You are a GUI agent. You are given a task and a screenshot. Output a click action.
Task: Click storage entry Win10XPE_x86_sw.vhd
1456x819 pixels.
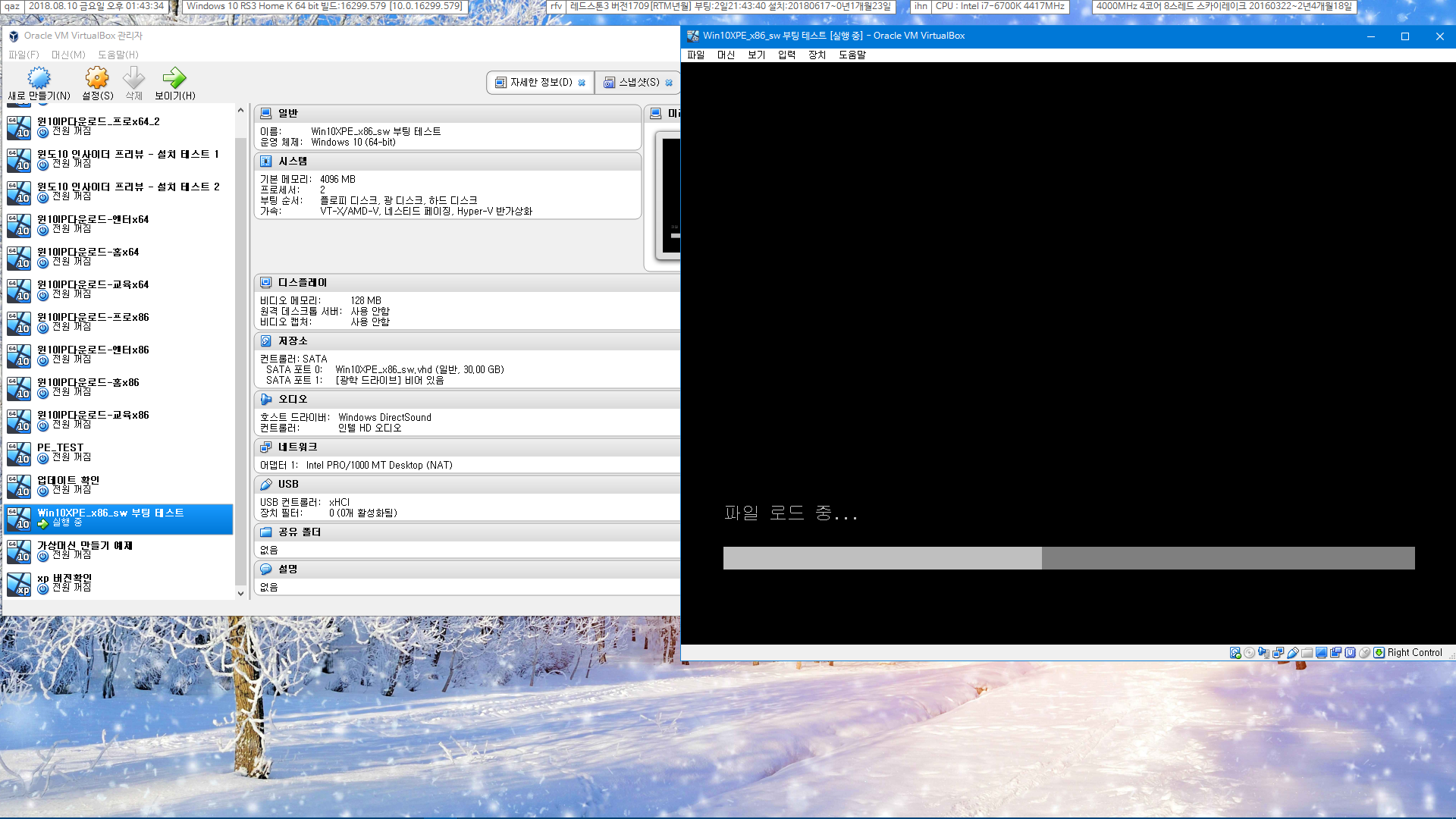[x=419, y=369]
